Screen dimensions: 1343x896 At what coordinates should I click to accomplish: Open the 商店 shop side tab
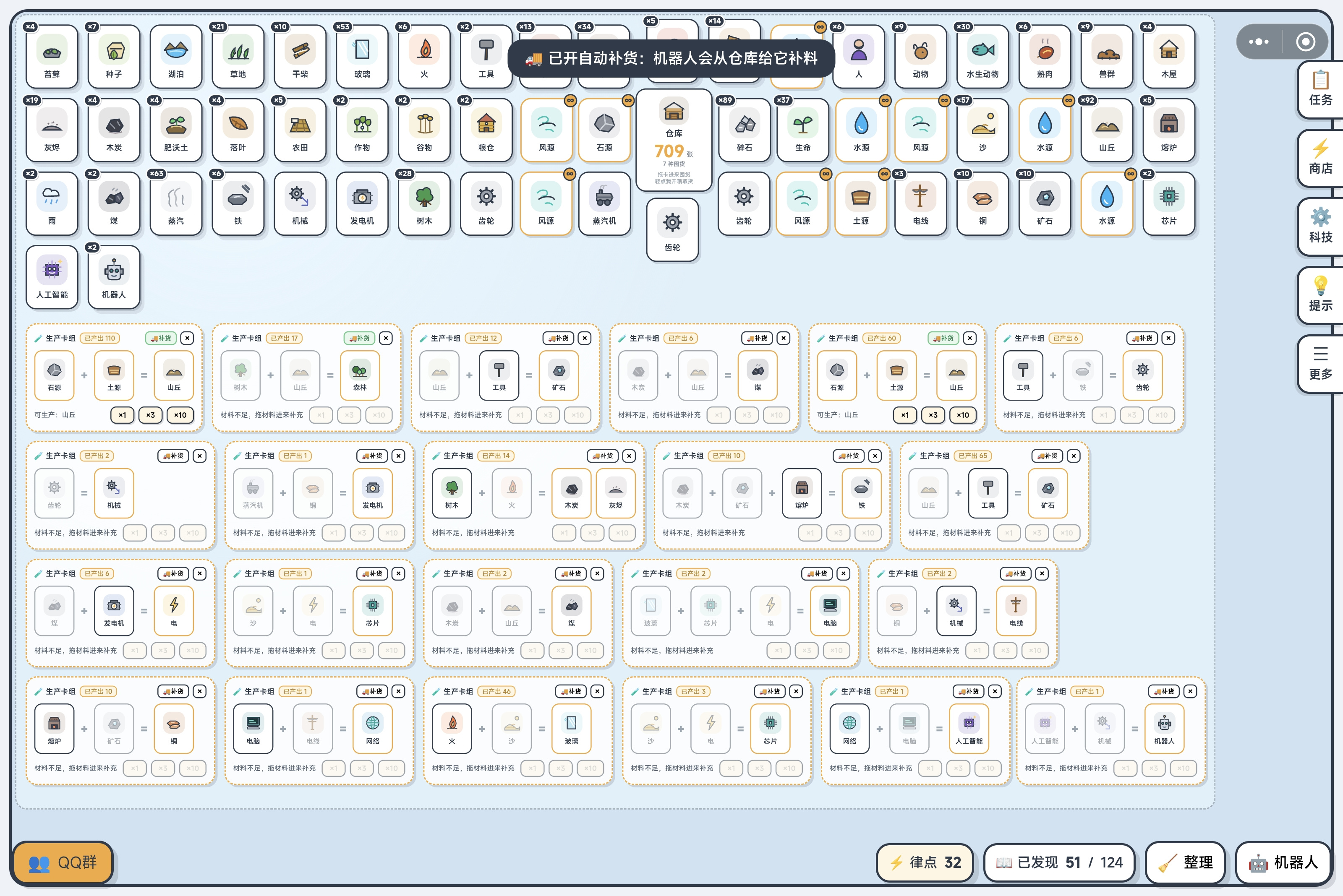[1320, 158]
